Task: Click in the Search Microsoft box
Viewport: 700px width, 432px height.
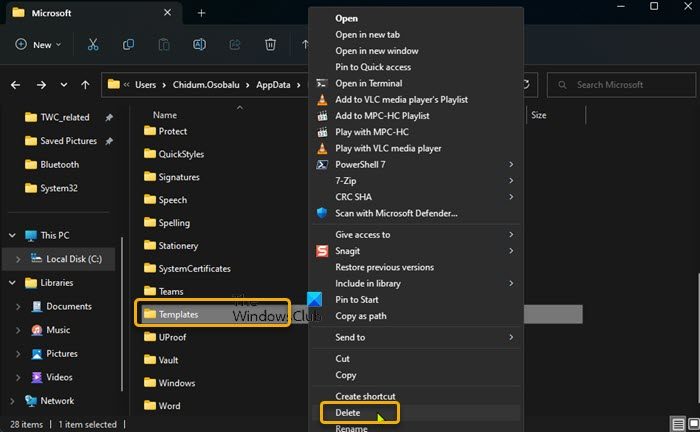Action: [x=621, y=85]
